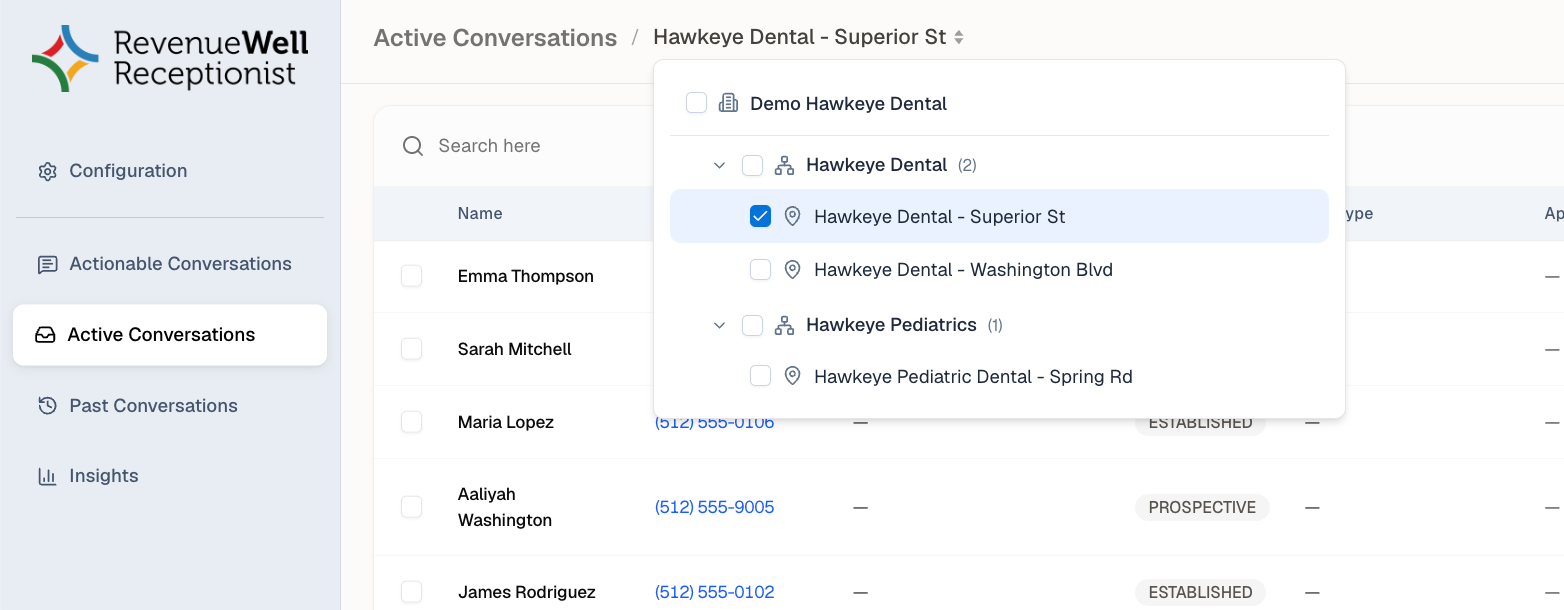The image size is (1564, 610).
Task: Click phone number (512) 555-0106
Action: point(714,423)
